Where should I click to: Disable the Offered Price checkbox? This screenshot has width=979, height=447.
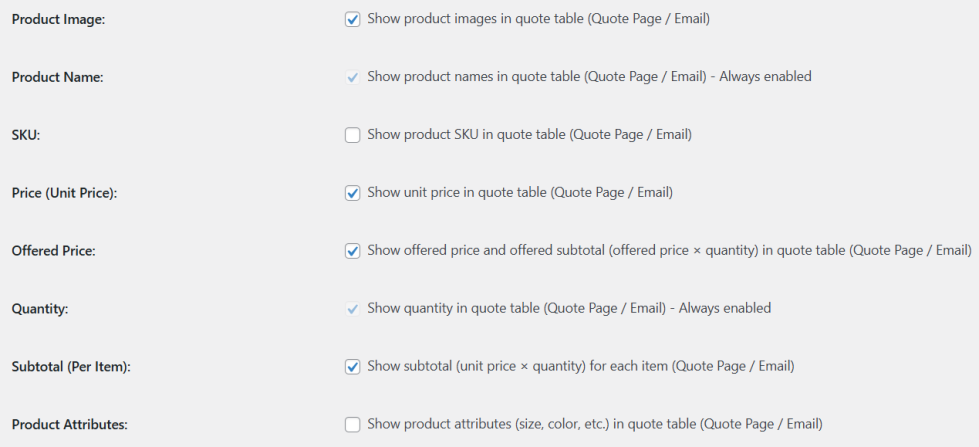352,251
